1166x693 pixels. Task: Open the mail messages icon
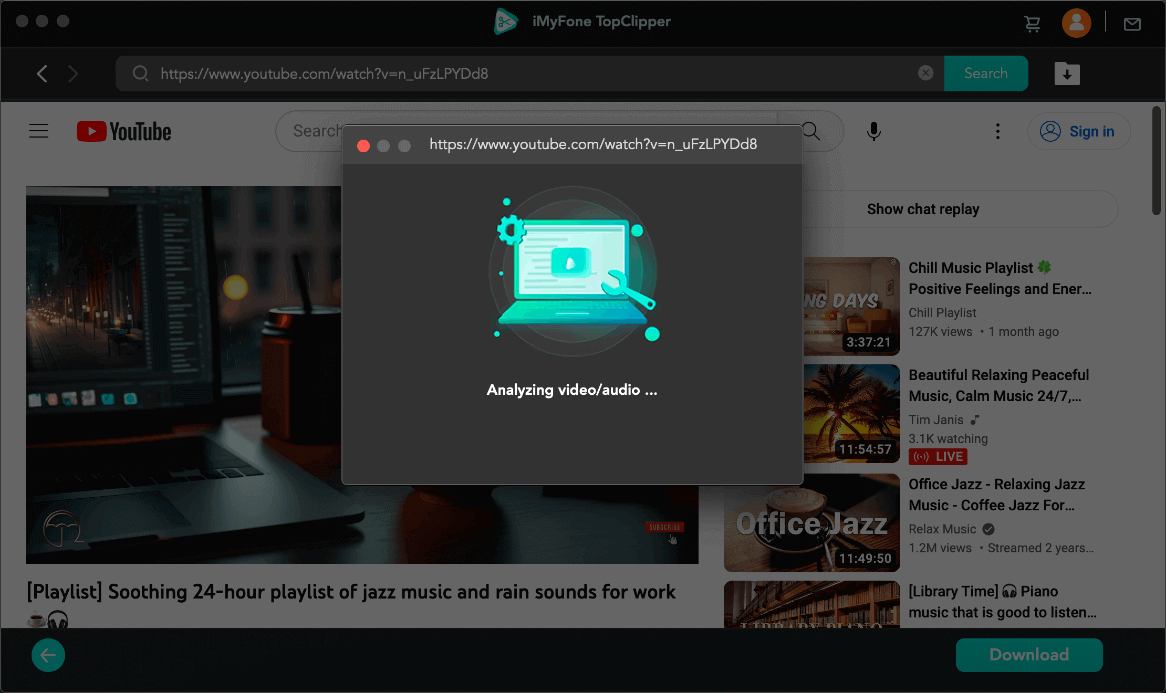tap(1132, 23)
